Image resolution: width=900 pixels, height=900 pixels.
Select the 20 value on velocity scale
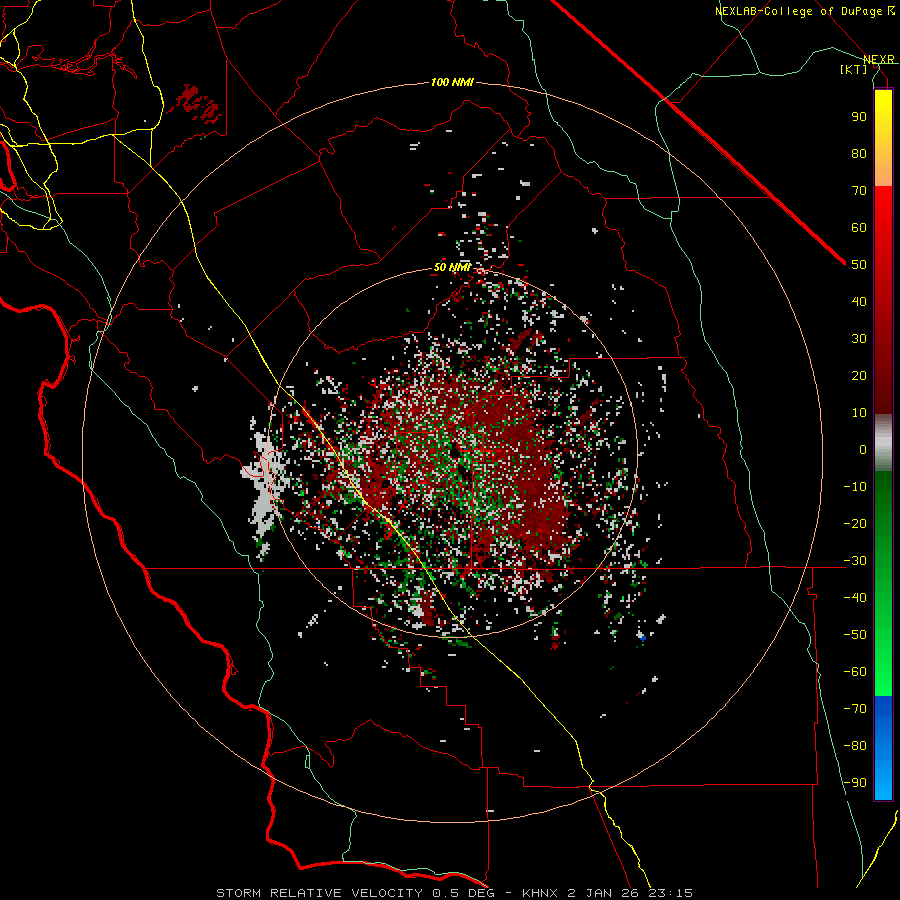tap(859, 376)
